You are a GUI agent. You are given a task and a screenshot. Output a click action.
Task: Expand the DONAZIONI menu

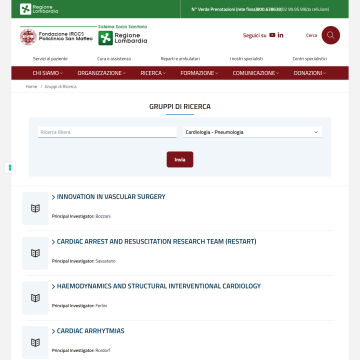point(310,73)
